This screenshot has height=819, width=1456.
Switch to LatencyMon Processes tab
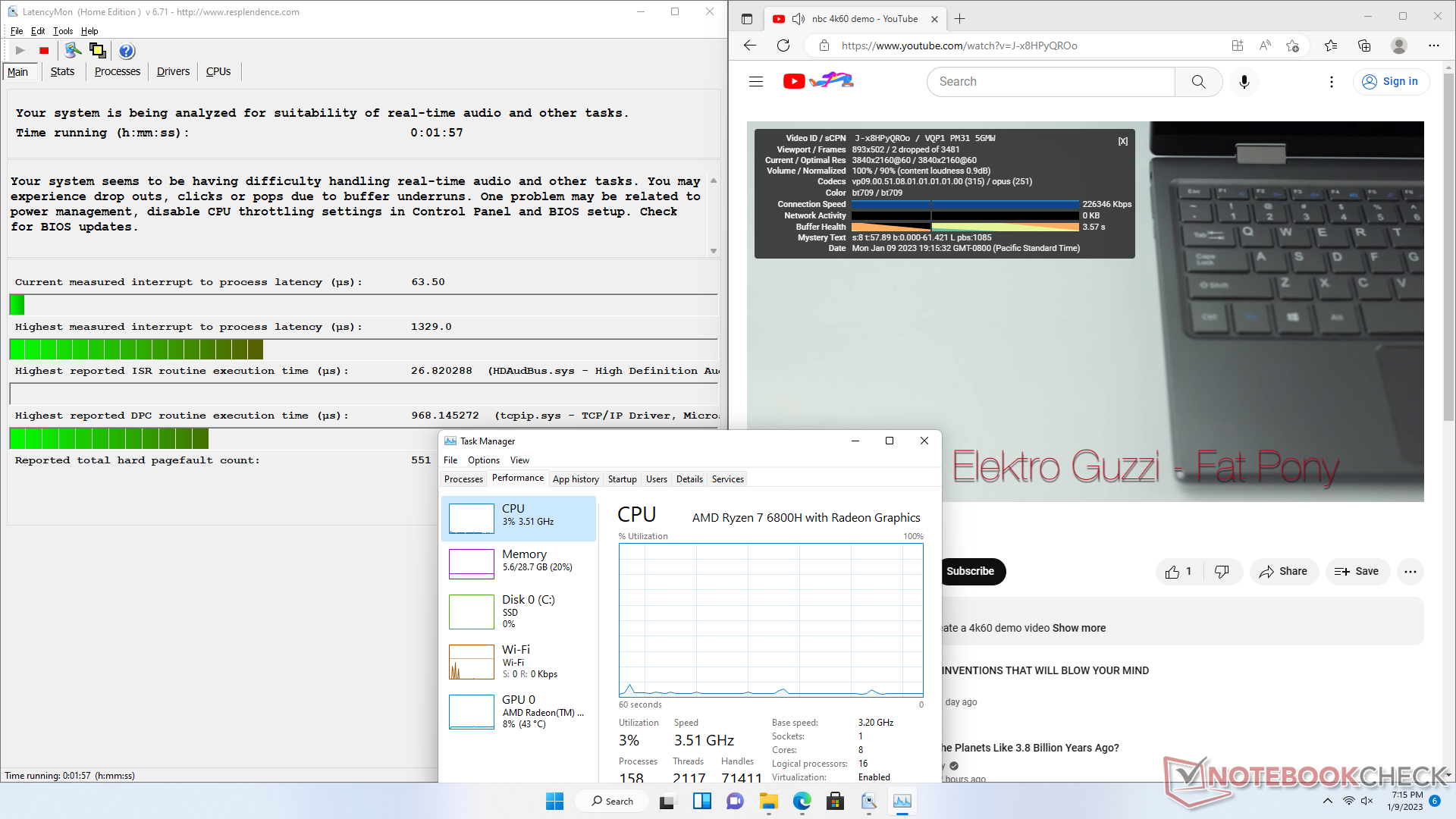[x=118, y=71]
